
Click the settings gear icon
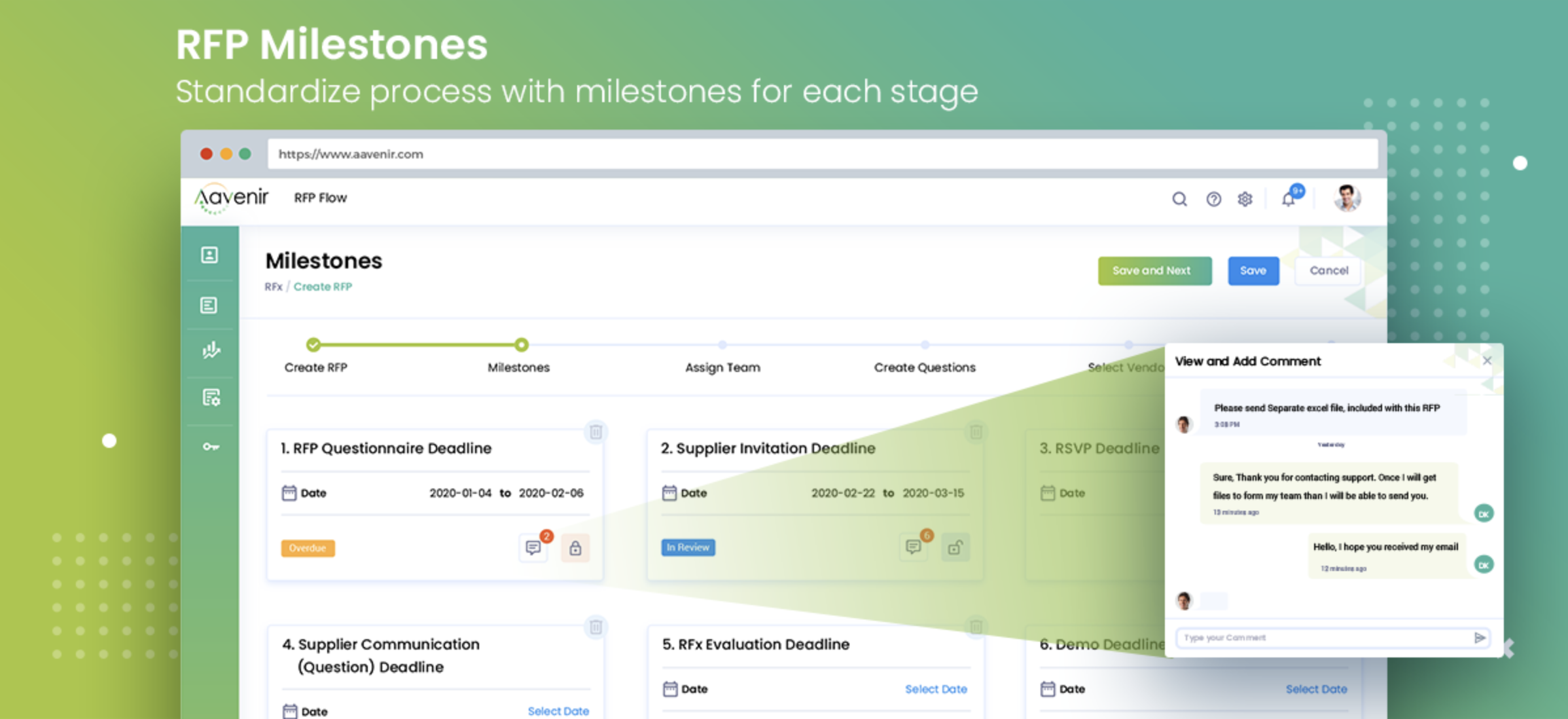point(1247,198)
